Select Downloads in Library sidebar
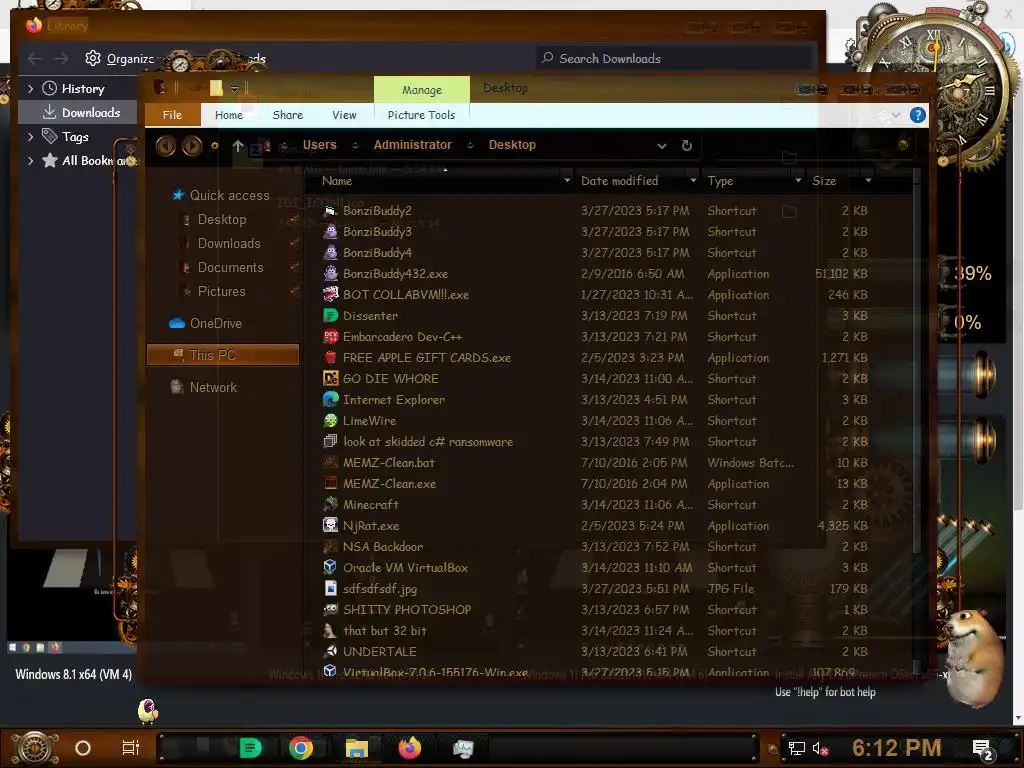Viewport: 1024px width, 768px height. pyautogui.click(x=78, y=112)
